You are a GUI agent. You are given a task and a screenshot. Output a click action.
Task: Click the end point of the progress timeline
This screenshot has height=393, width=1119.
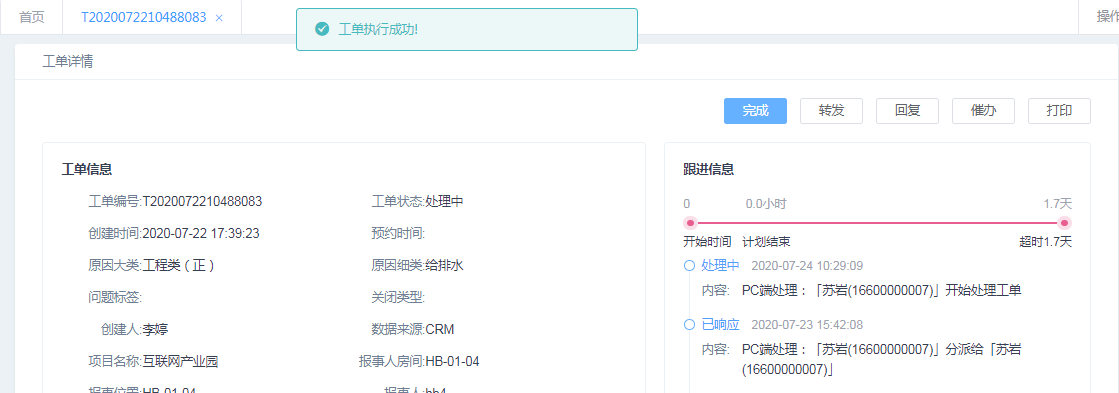click(1065, 223)
